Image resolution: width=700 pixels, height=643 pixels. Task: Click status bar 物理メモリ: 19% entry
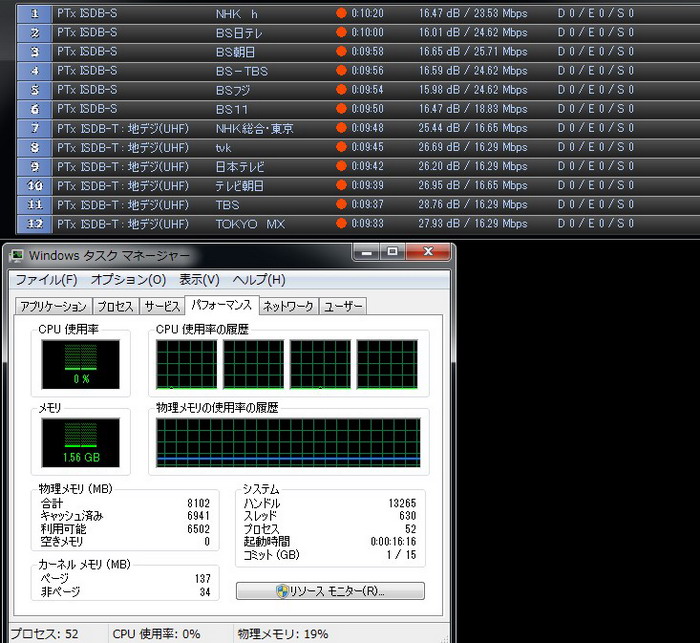[283, 634]
